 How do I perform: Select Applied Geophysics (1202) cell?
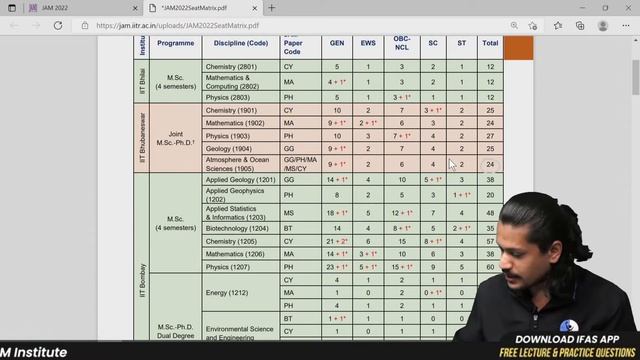(x=241, y=195)
